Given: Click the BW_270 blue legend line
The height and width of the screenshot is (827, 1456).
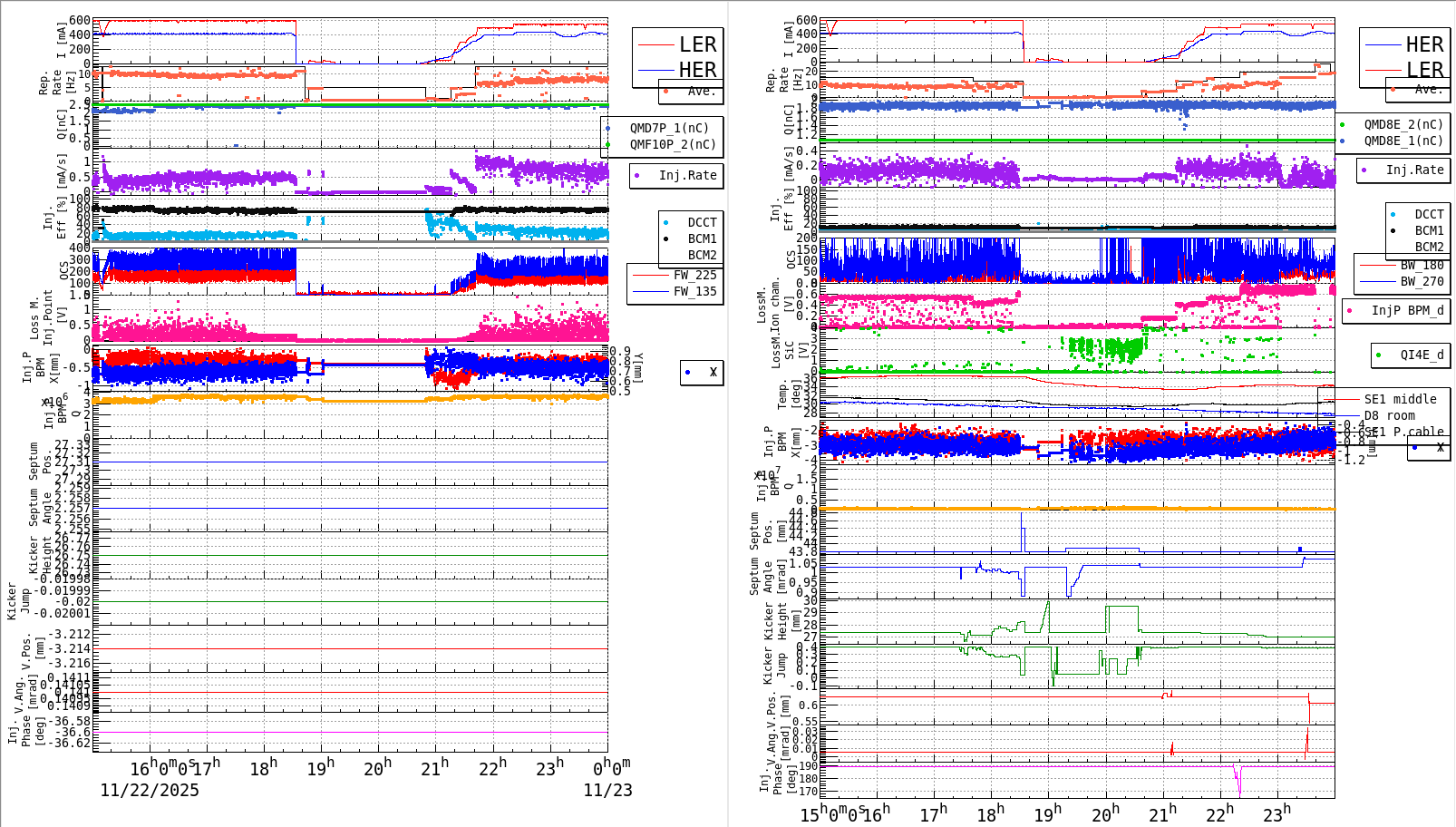Looking at the screenshot, I should pos(1377,282).
